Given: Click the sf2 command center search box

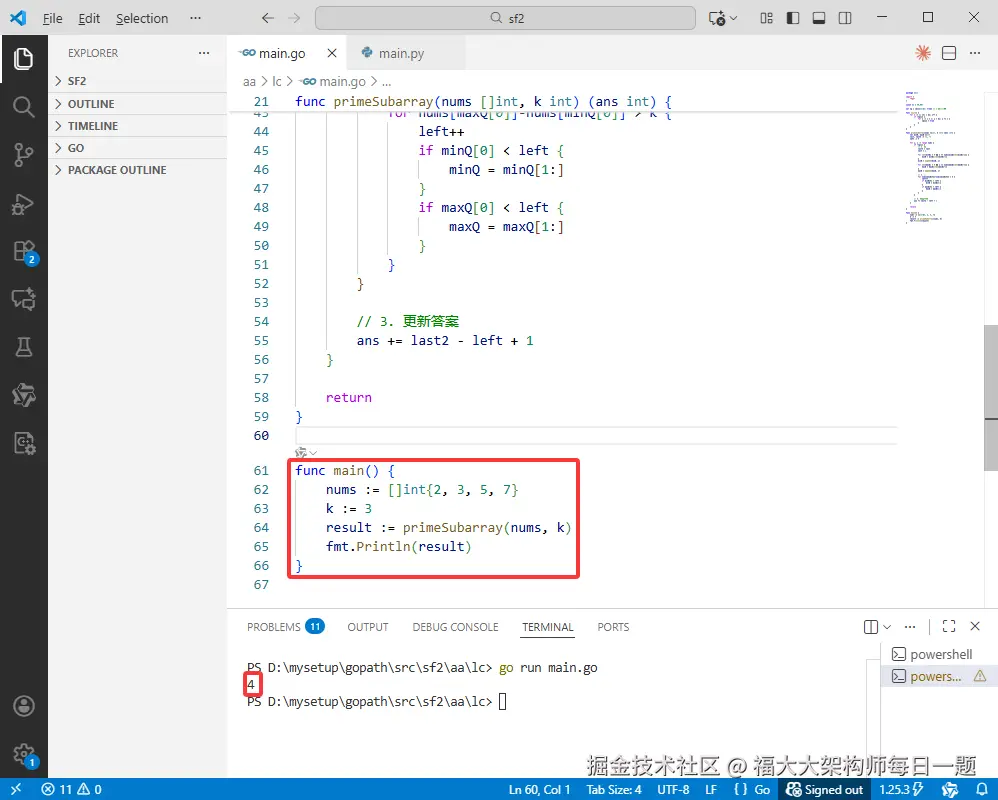Looking at the screenshot, I should pos(505,18).
